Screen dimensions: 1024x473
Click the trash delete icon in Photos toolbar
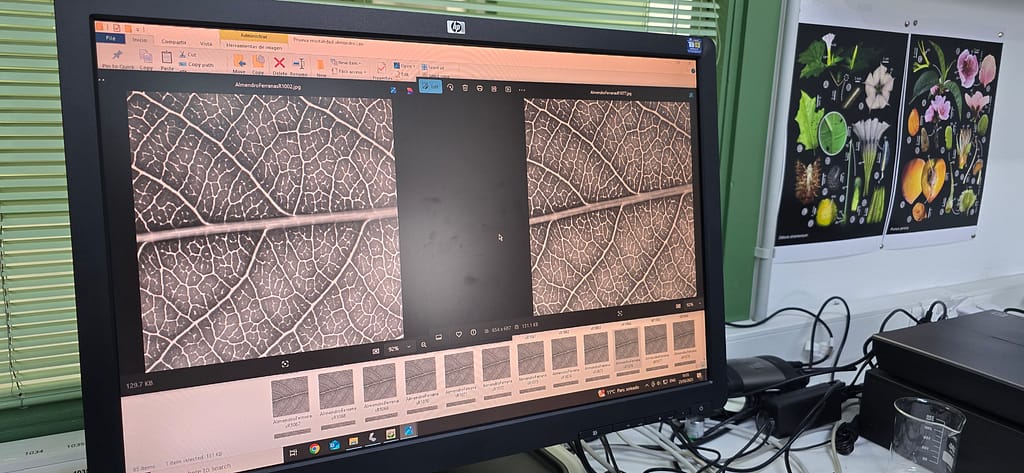465,87
